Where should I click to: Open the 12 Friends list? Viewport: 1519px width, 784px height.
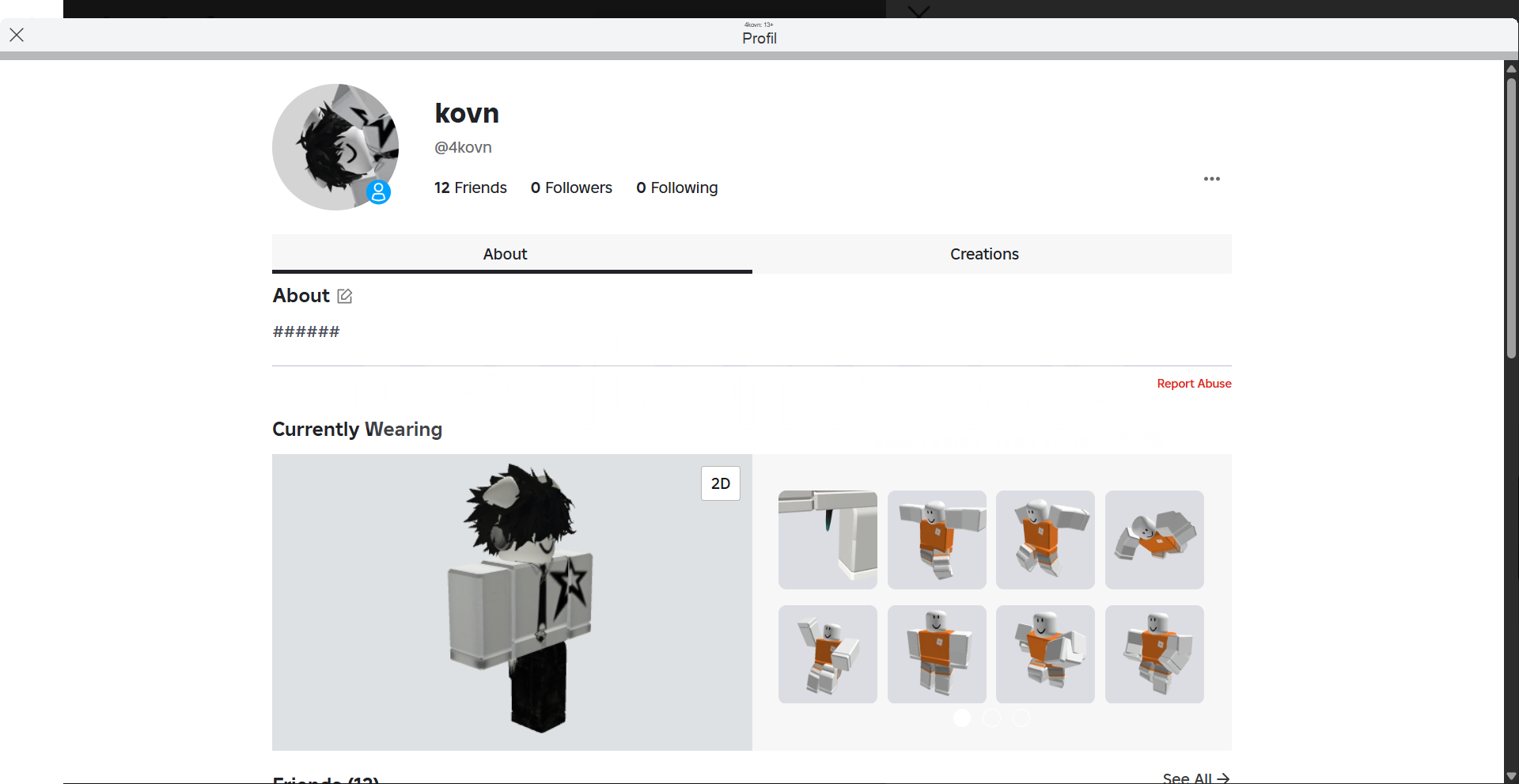click(x=470, y=187)
